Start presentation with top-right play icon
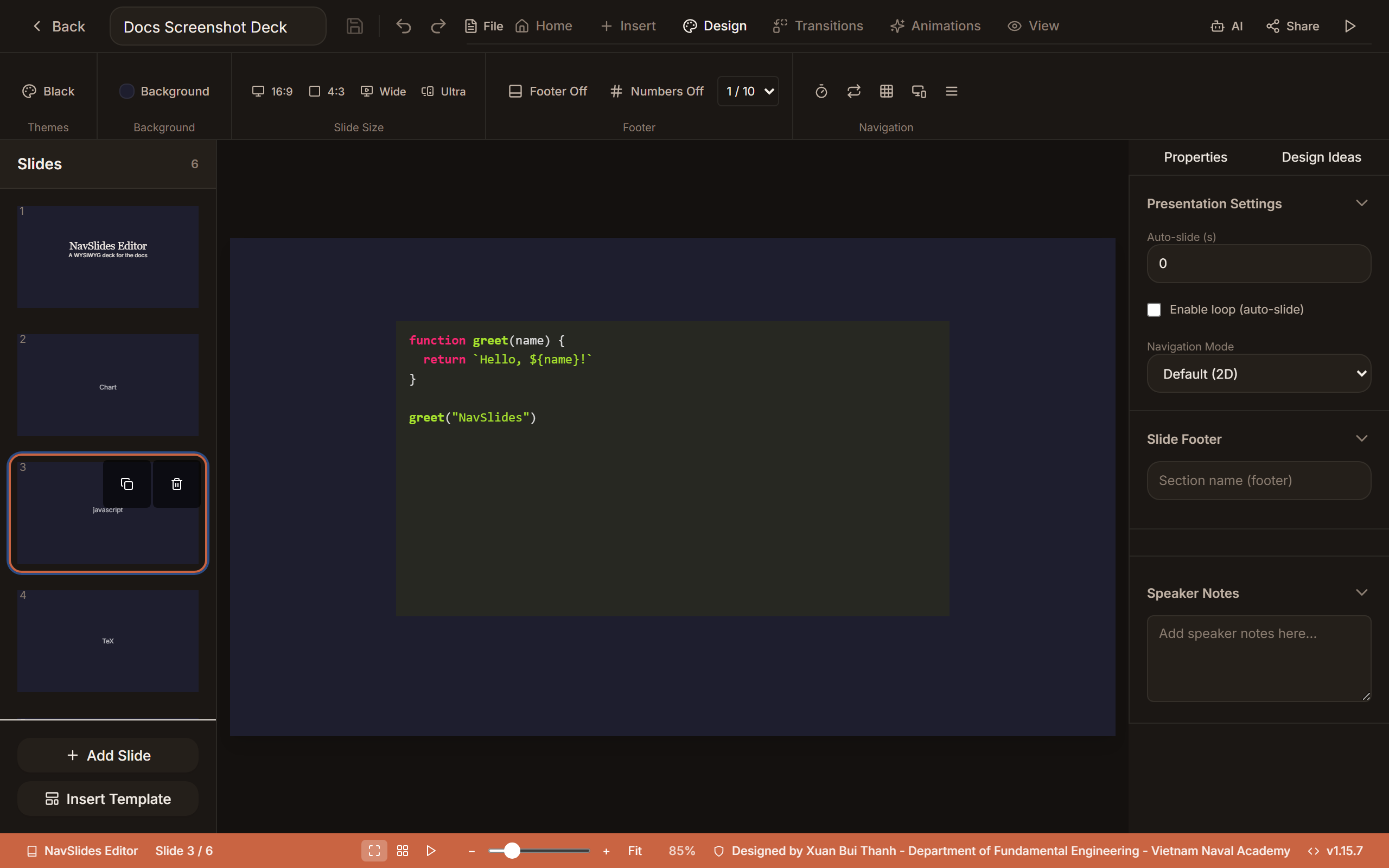1389x868 pixels. tap(1350, 27)
